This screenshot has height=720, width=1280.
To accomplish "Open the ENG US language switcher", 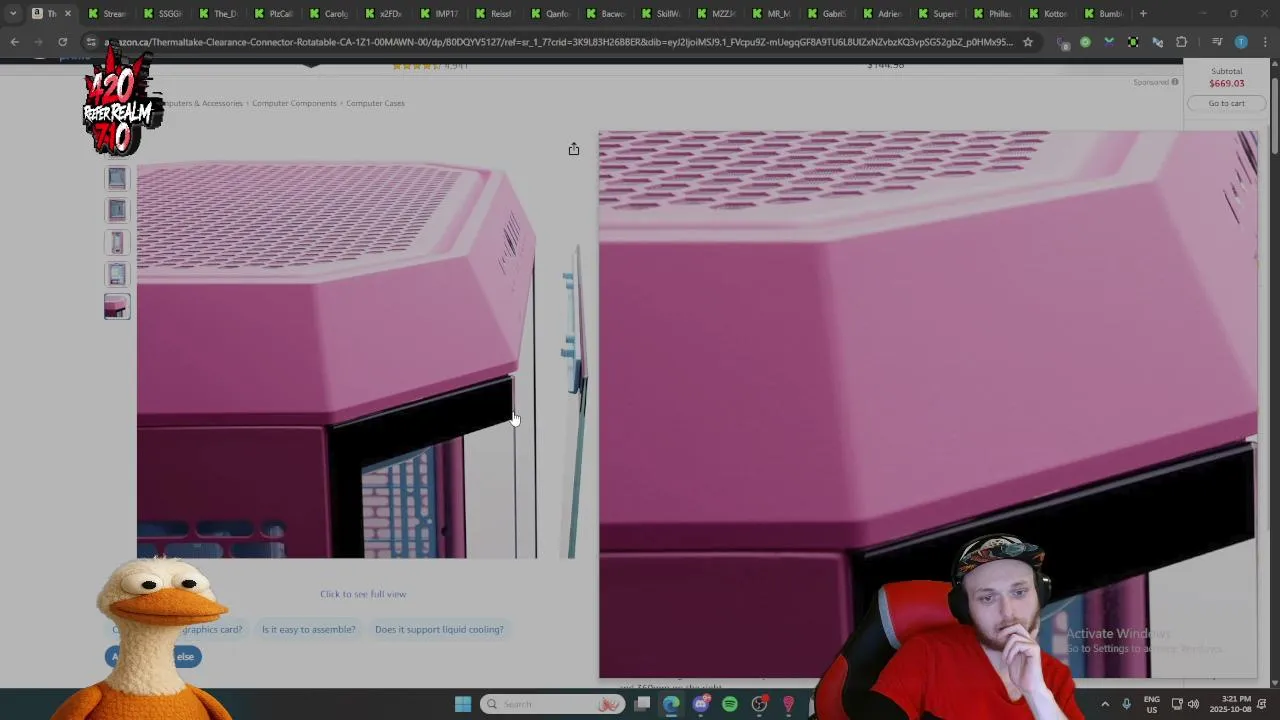I will (x=1152, y=704).
